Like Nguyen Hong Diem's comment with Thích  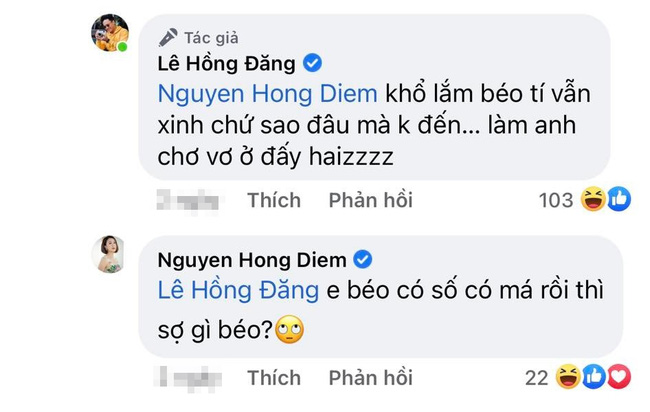click(274, 377)
